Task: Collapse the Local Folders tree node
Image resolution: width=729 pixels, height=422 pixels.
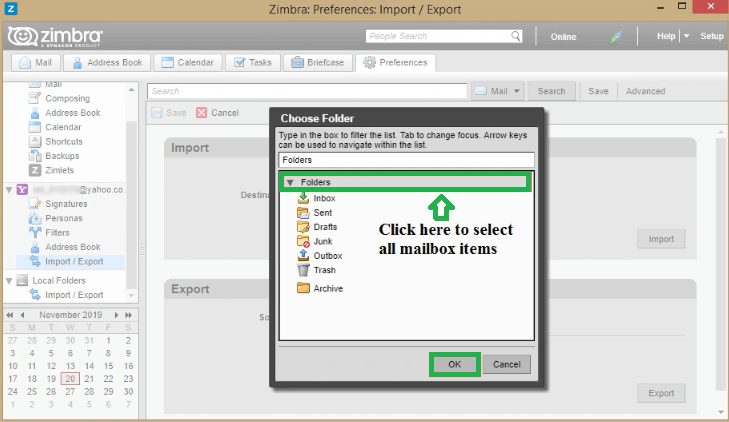Action: (9, 281)
